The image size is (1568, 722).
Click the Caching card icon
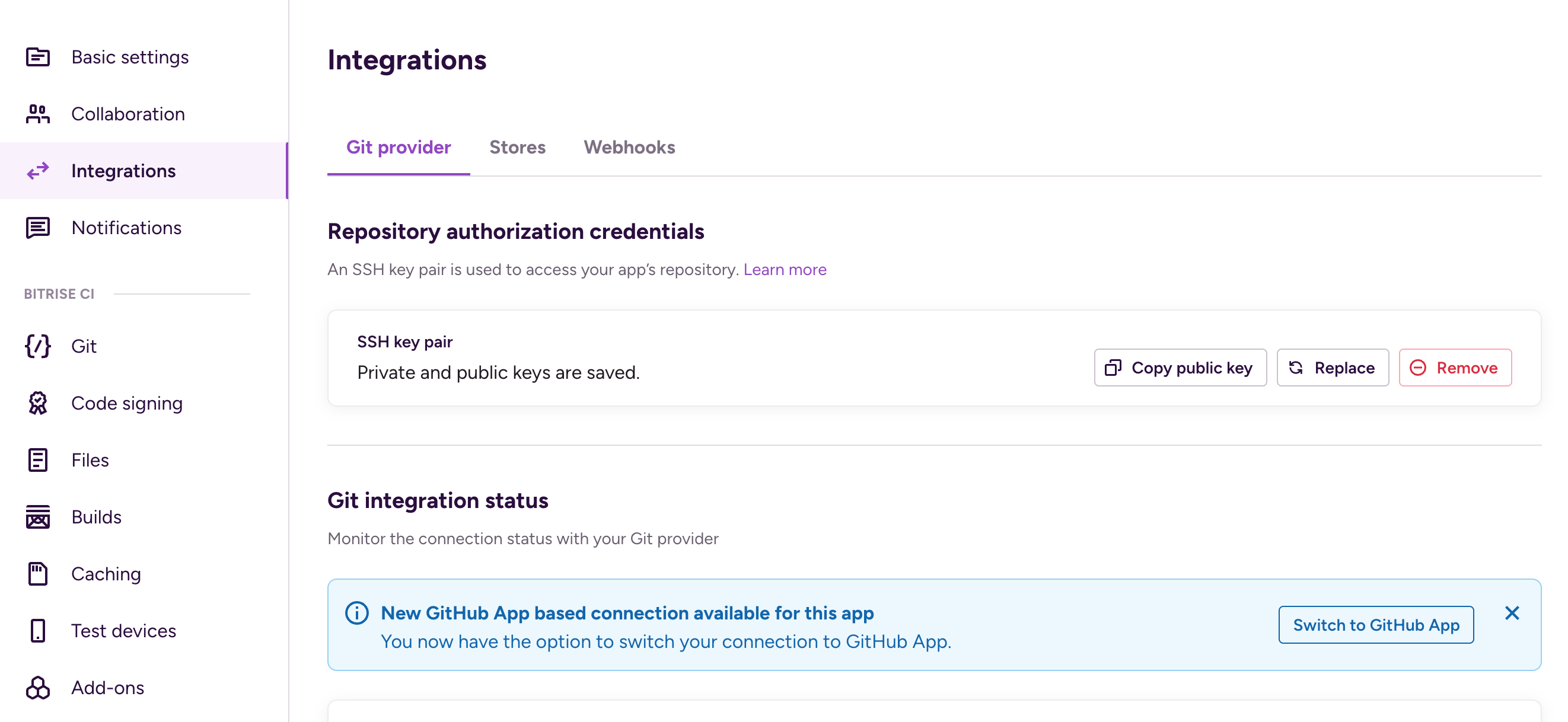coord(38,574)
